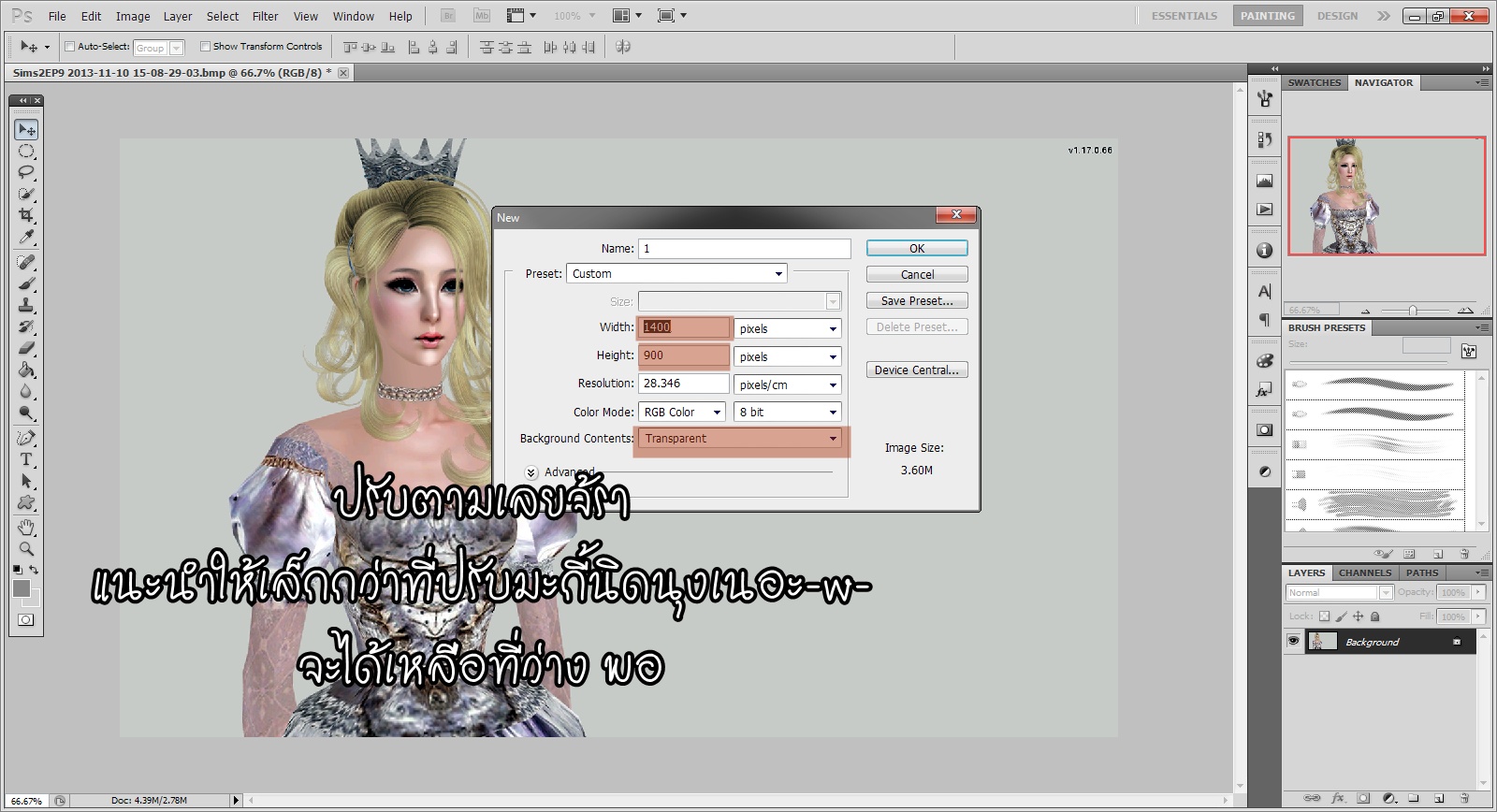Hide the Background layer with the eye
Image resolution: width=1497 pixels, height=812 pixels.
(1293, 641)
